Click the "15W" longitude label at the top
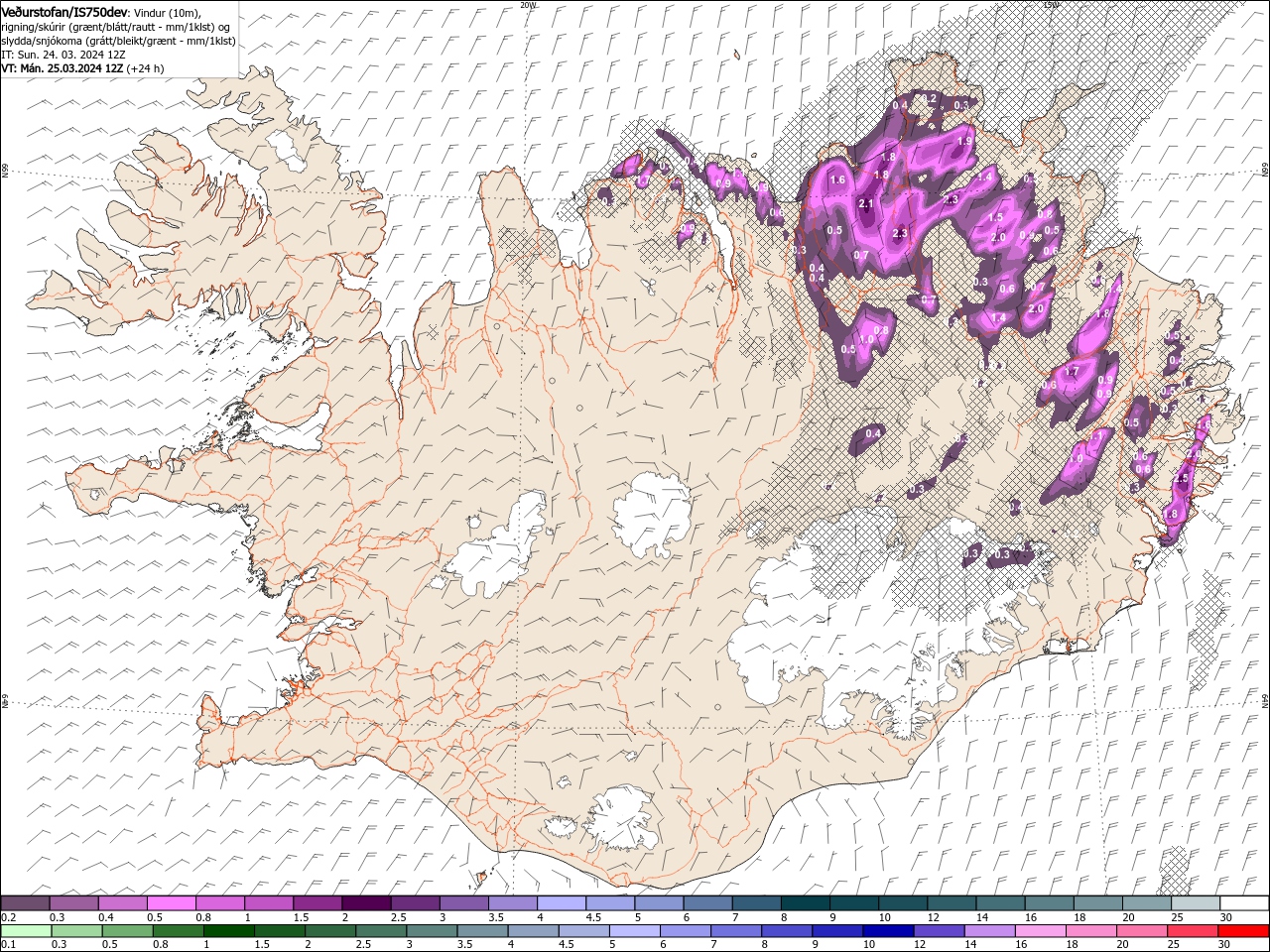Viewport: 1270px width, 952px height. coord(1051,4)
